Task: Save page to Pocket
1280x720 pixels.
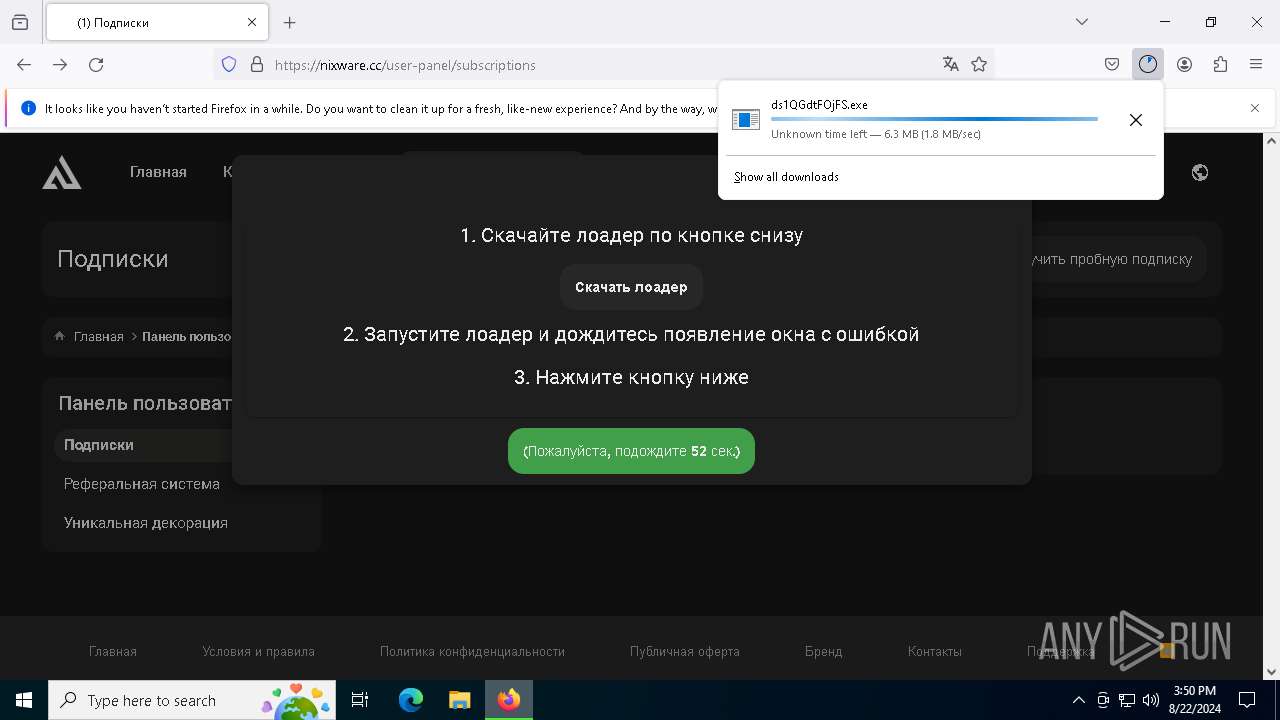Action: tap(1112, 65)
